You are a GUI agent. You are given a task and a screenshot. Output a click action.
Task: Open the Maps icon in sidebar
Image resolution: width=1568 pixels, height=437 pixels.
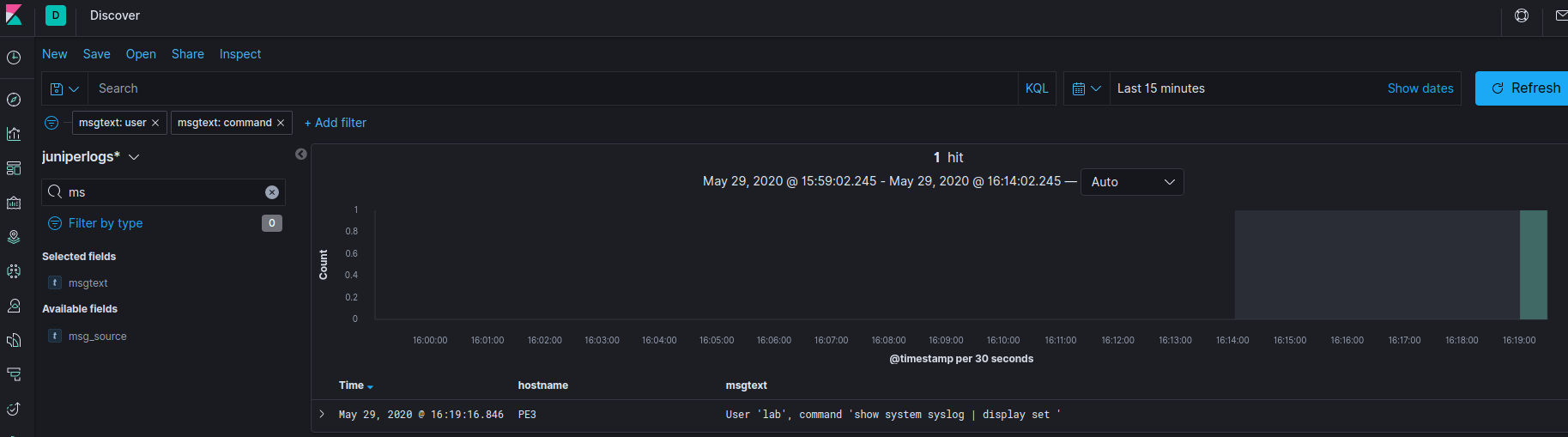[14, 237]
